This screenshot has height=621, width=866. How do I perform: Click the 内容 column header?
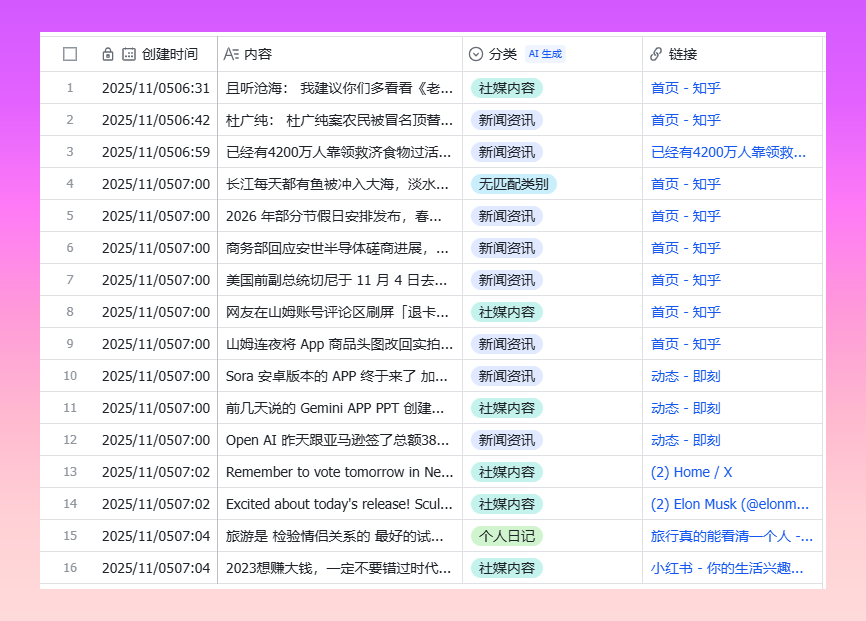click(x=258, y=54)
